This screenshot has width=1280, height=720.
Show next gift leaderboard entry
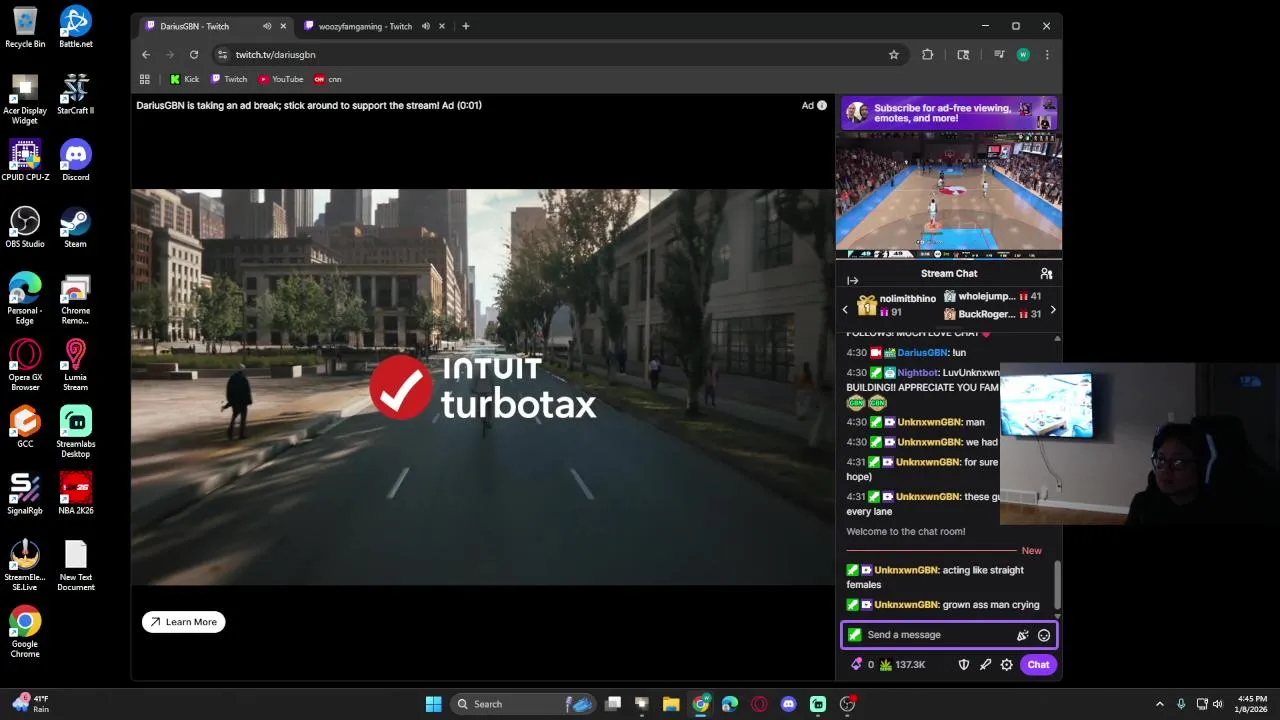click(1052, 310)
